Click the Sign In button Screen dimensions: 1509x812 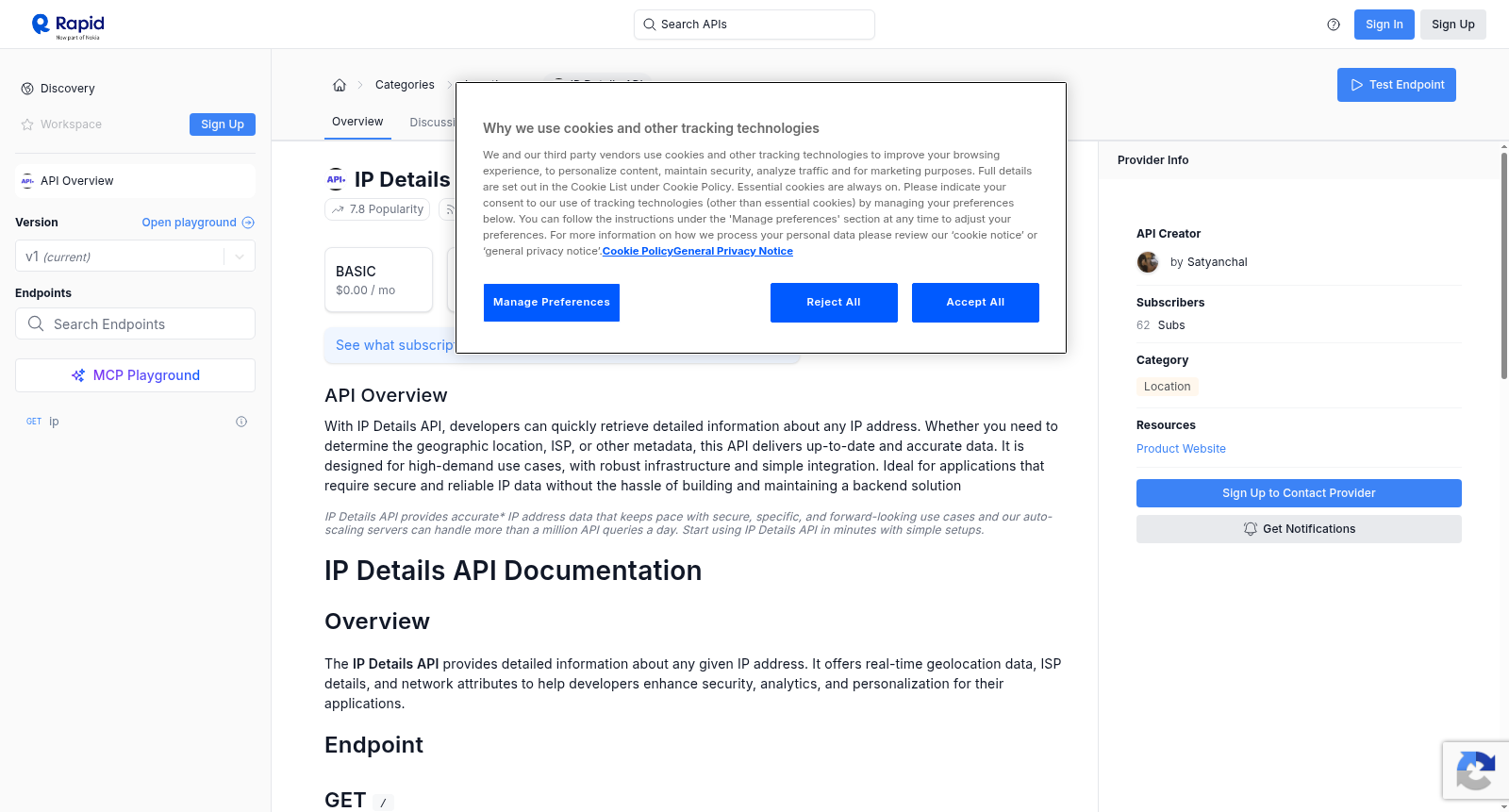(x=1385, y=25)
